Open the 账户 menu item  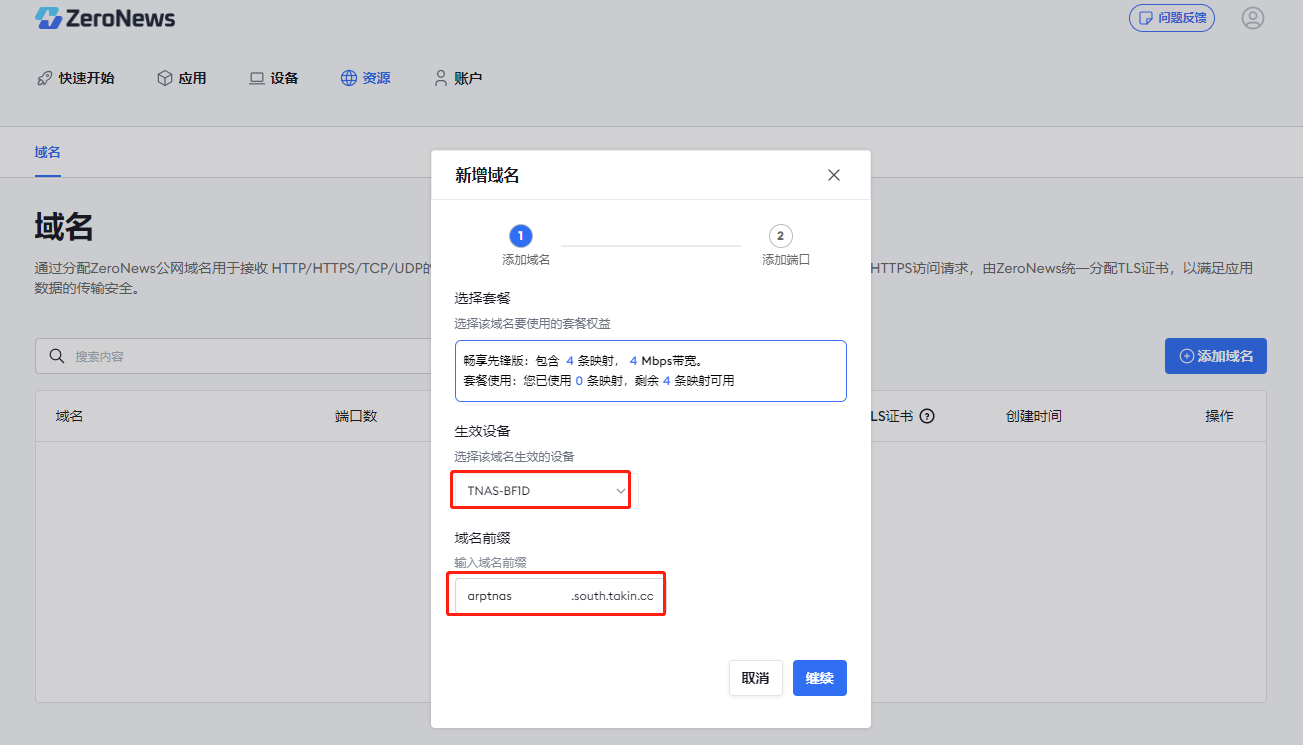point(458,78)
